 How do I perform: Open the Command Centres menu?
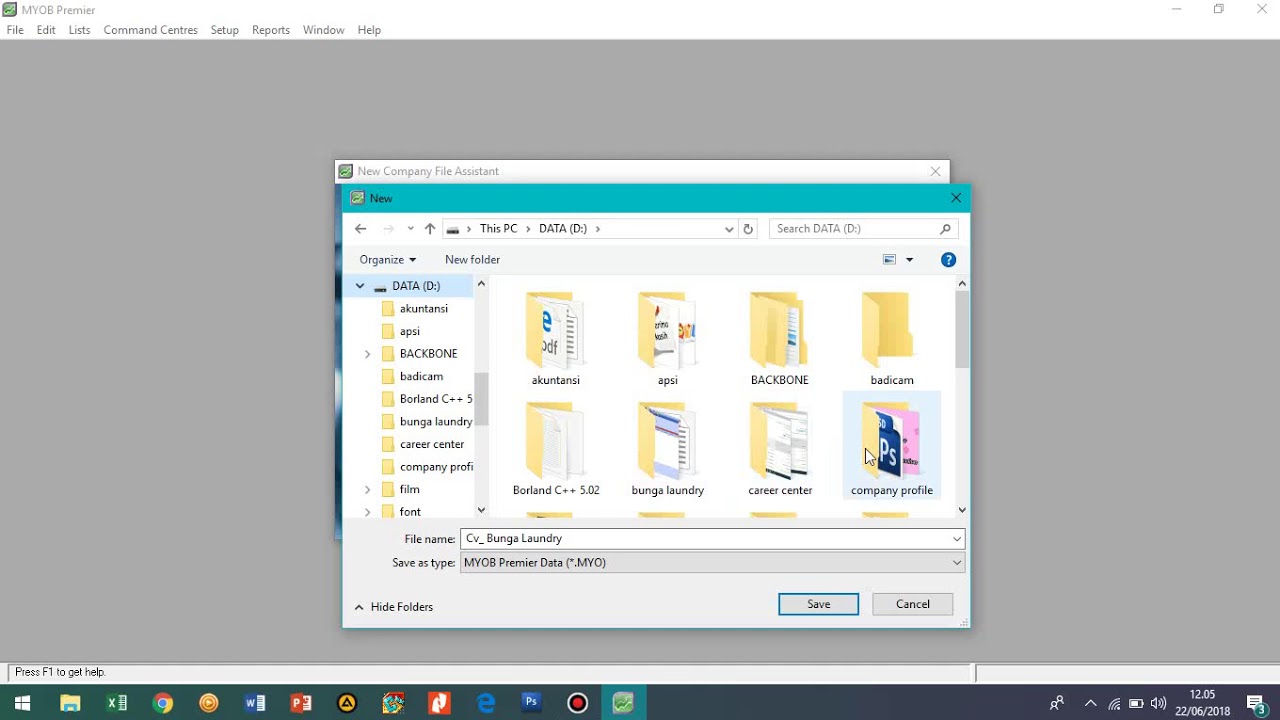(151, 30)
